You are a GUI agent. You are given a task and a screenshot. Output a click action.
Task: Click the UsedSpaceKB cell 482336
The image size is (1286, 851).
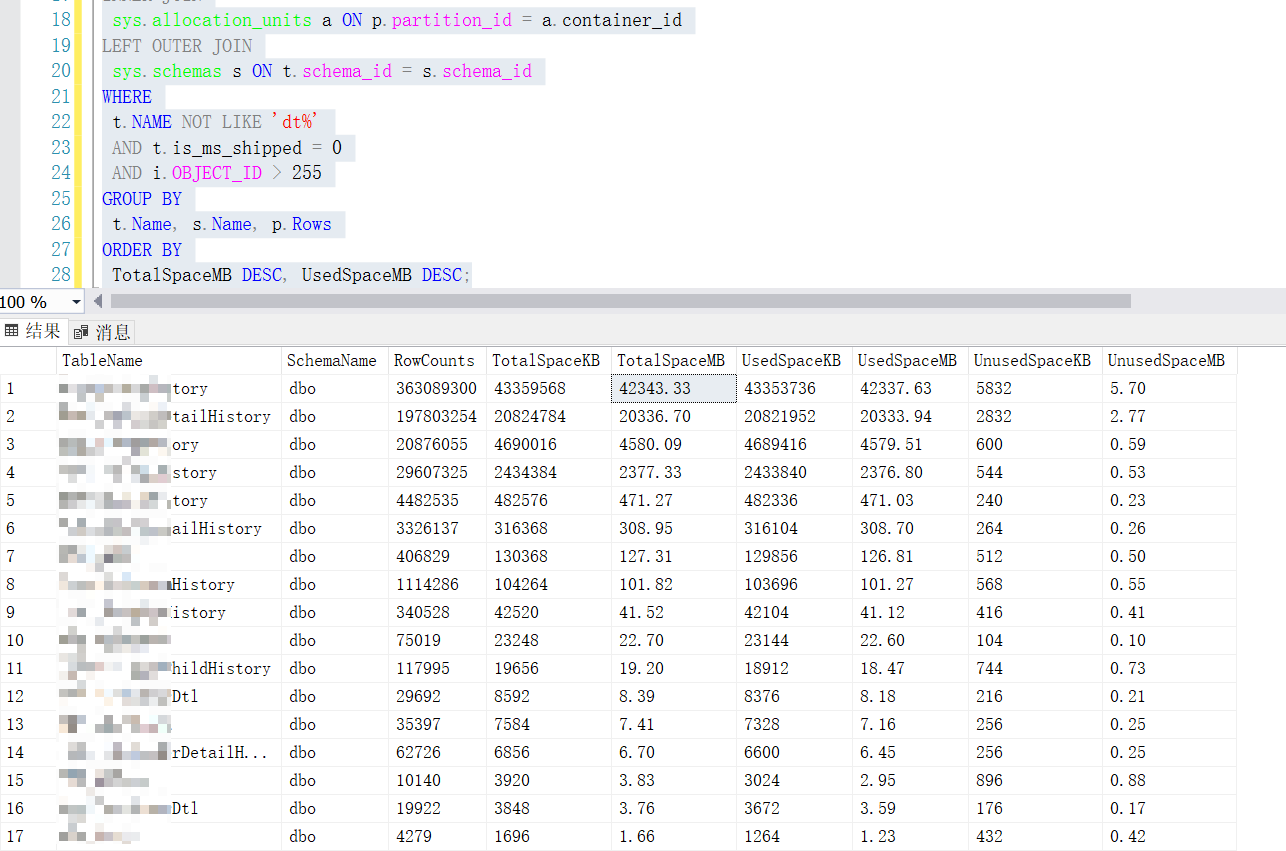coord(794,501)
